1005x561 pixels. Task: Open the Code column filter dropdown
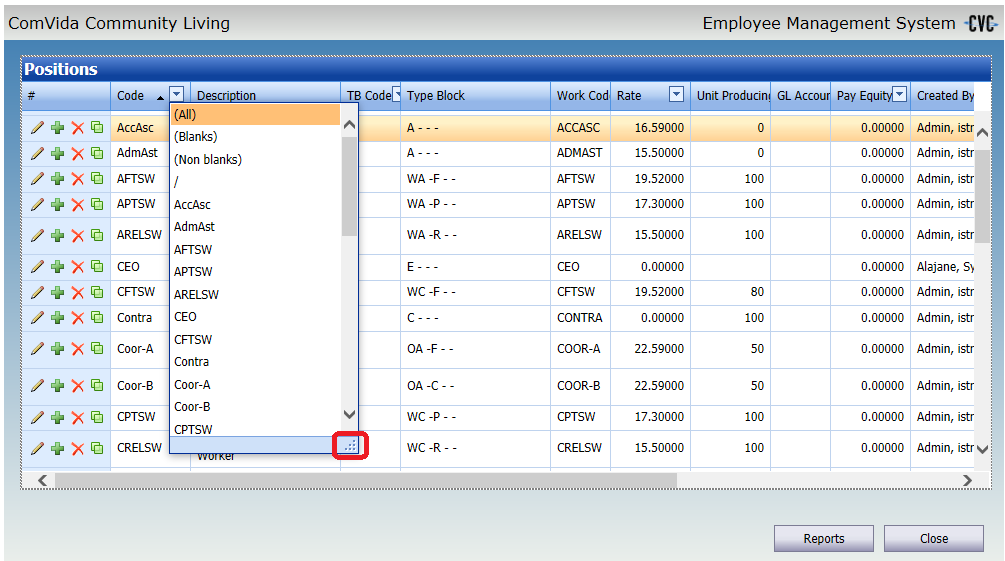coord(177,95)
